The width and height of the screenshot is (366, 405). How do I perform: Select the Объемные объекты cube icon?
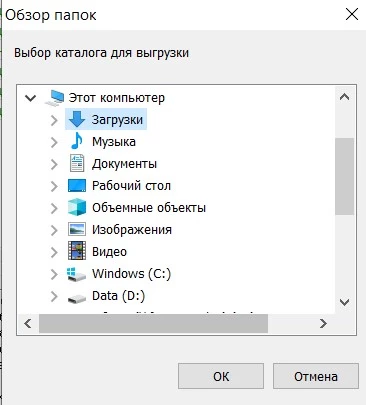click(77, 207)
